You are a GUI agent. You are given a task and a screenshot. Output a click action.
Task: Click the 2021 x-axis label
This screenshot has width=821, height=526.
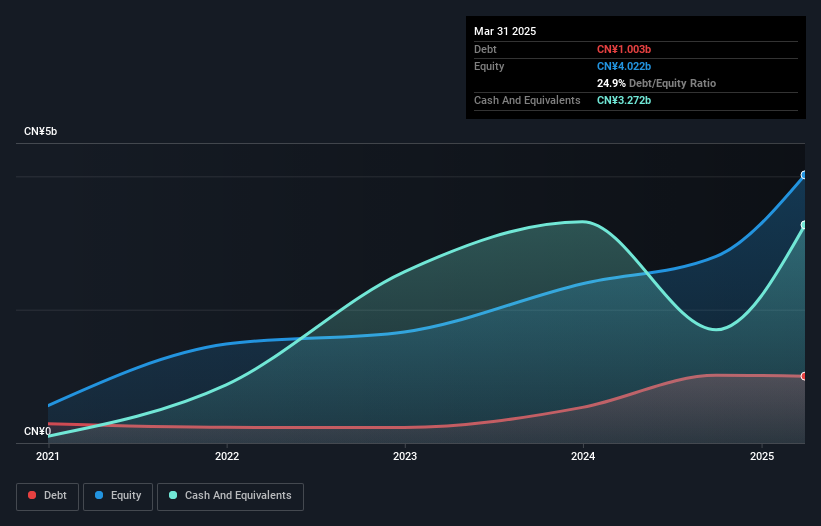[x=48, y=456]
